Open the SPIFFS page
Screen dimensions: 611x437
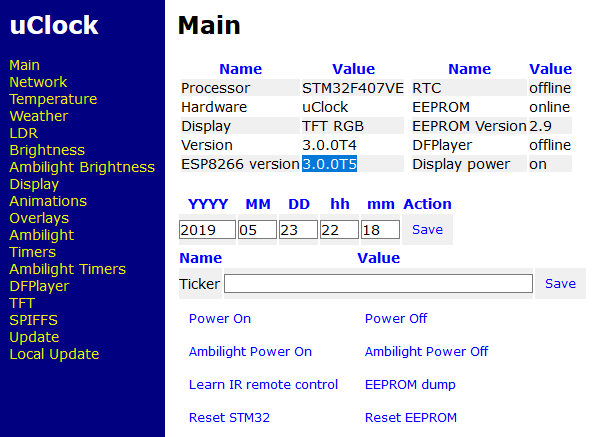pos(34,320)
